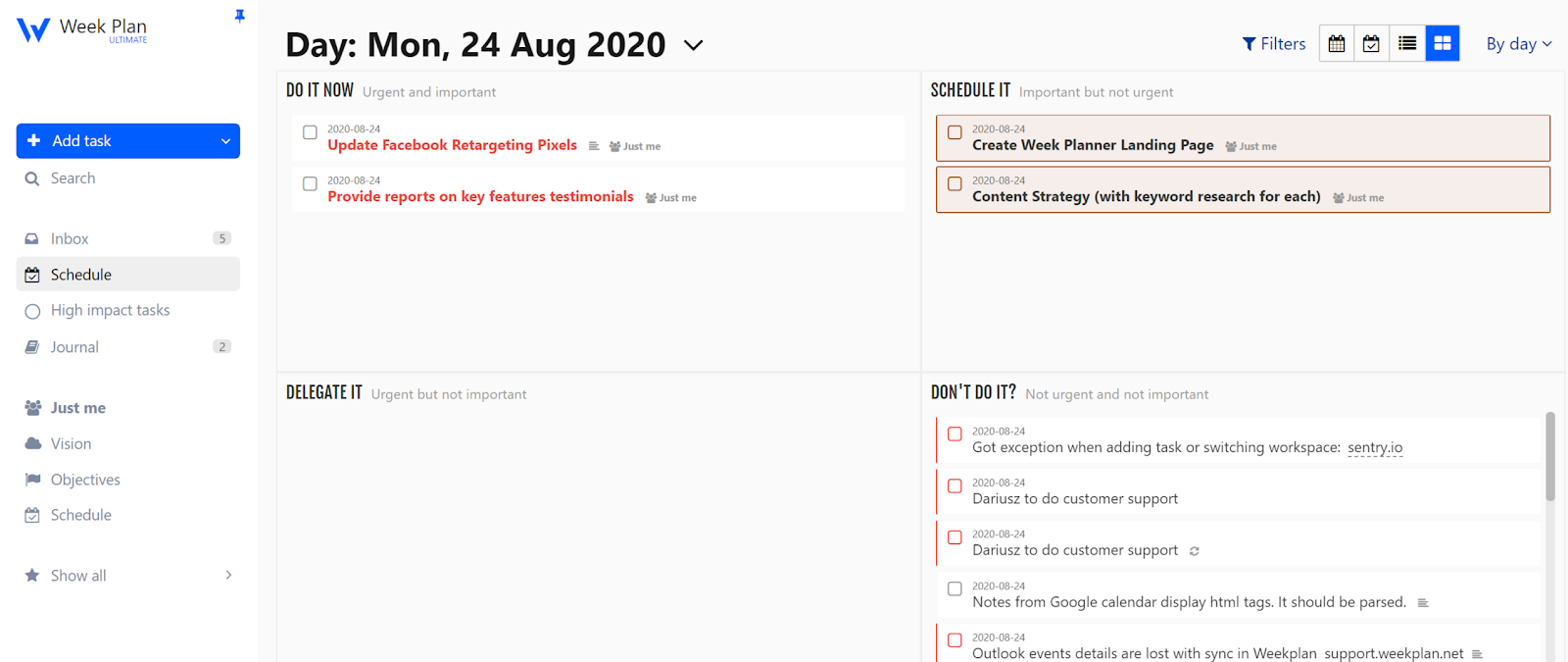
Task: Tick the Notes from Google calendar task checkbox
Action: [955, 589]
